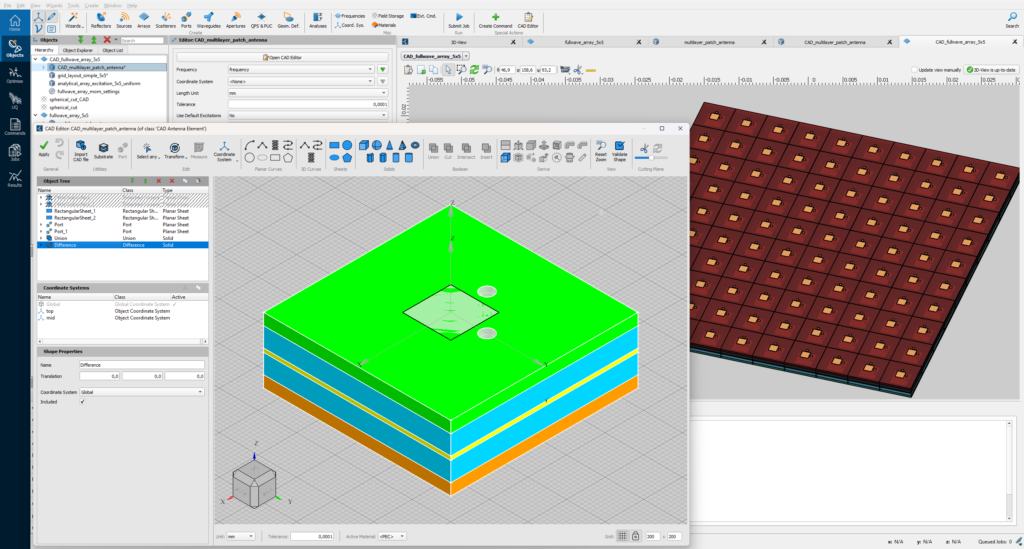Click the QPS & PUC icon
The image size is (1024, 549).
coord(261,20)
